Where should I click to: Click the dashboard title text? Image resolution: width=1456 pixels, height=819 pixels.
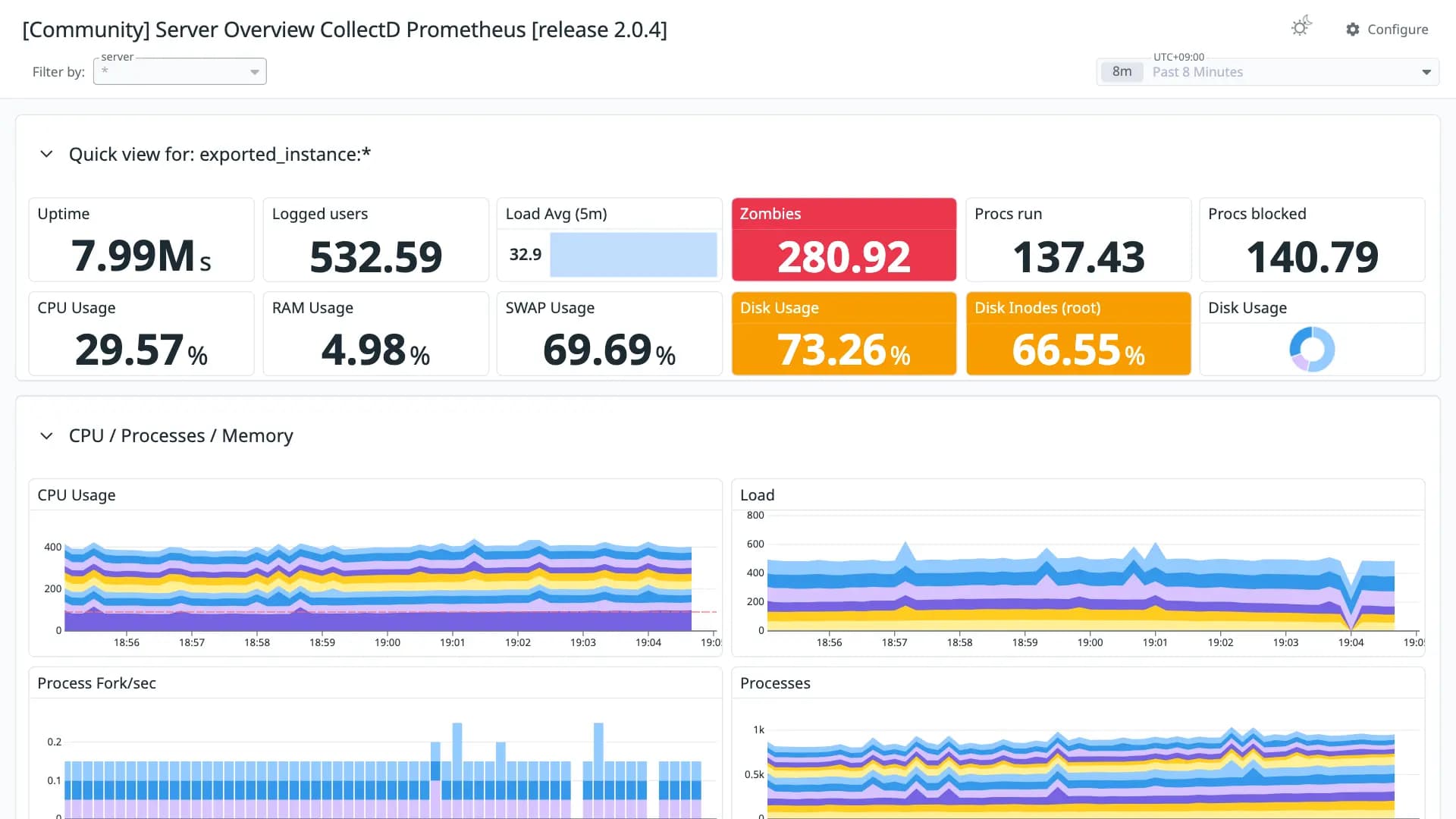tap(345, 30)
